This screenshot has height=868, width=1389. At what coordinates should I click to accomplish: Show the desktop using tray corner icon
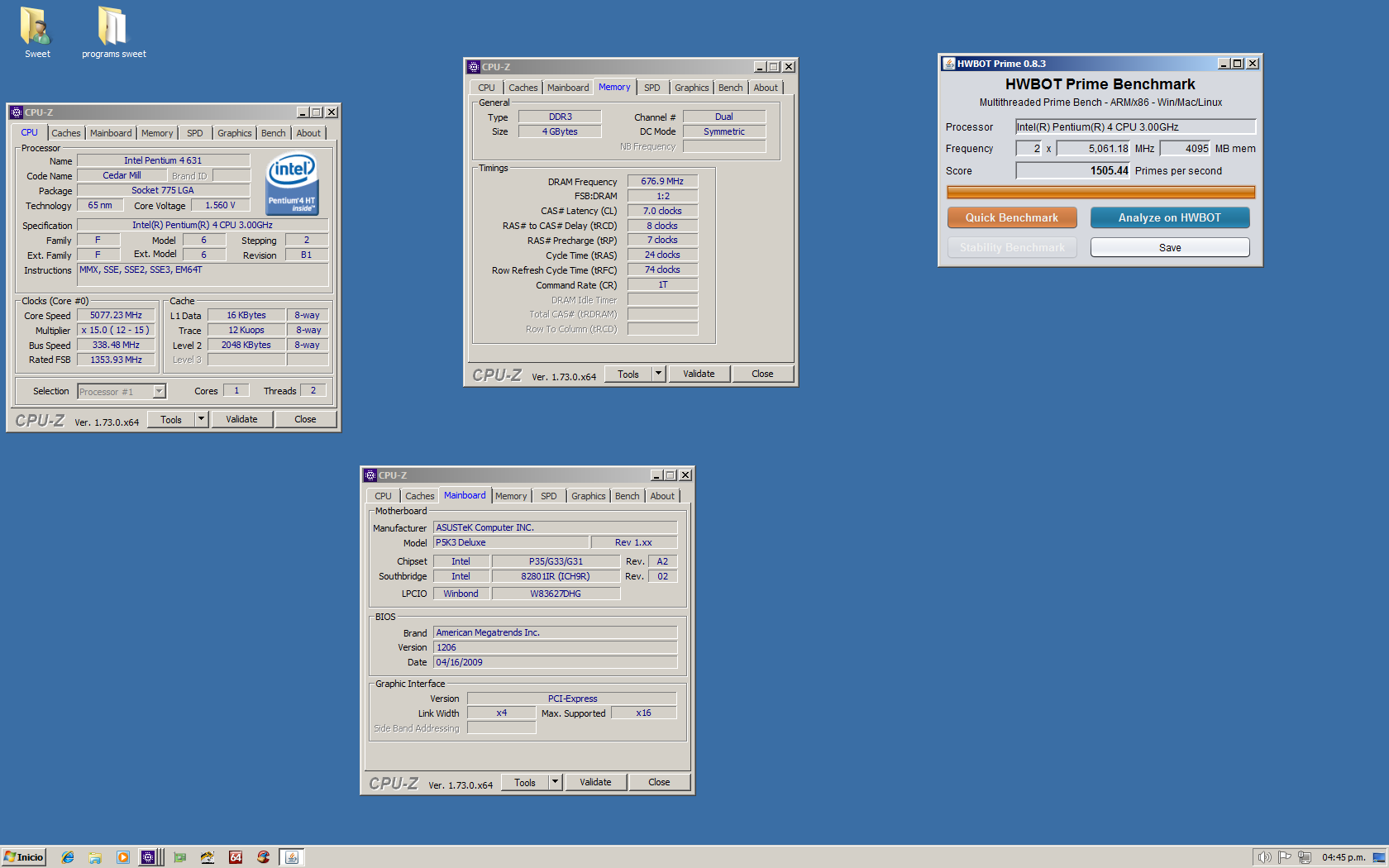[x=1379, y=857]
